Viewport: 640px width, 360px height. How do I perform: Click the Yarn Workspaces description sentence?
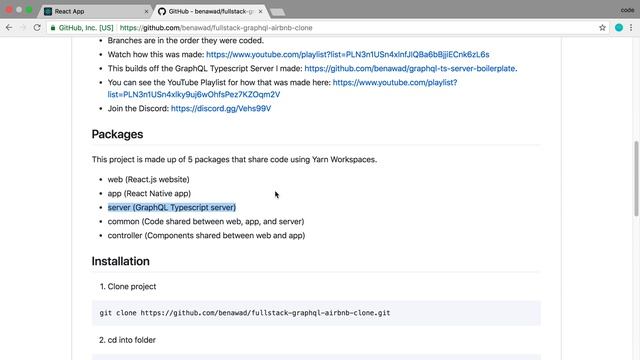pos(234,160)
